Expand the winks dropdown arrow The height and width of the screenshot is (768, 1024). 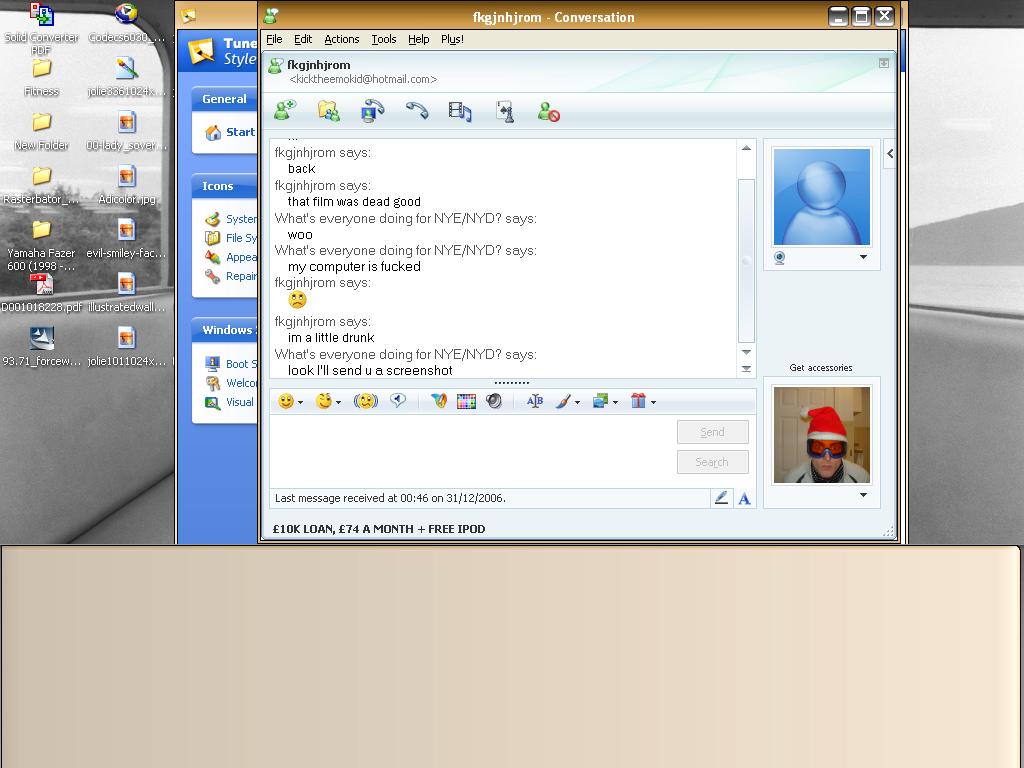pyautogui.click(x=338, y=402)
